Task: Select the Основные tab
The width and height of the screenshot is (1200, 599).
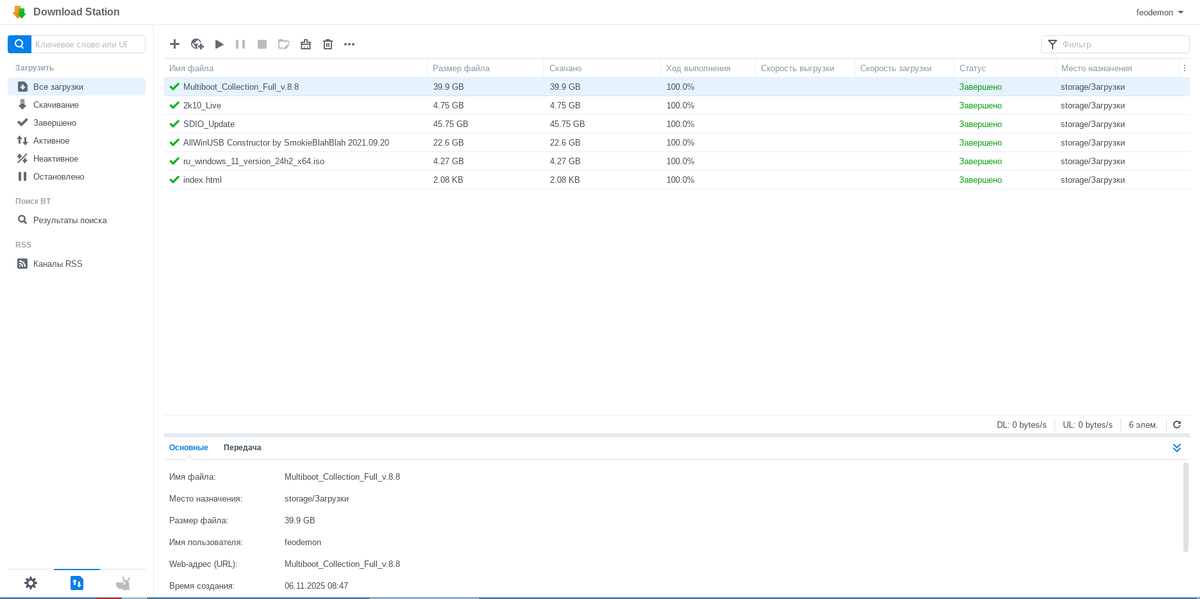Action: tap(188, 448)
